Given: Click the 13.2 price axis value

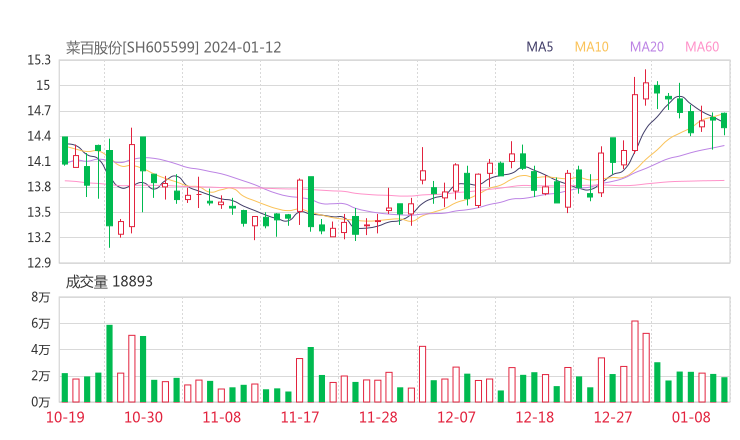Looking at the screenshot, I should (x=39, y=237).
